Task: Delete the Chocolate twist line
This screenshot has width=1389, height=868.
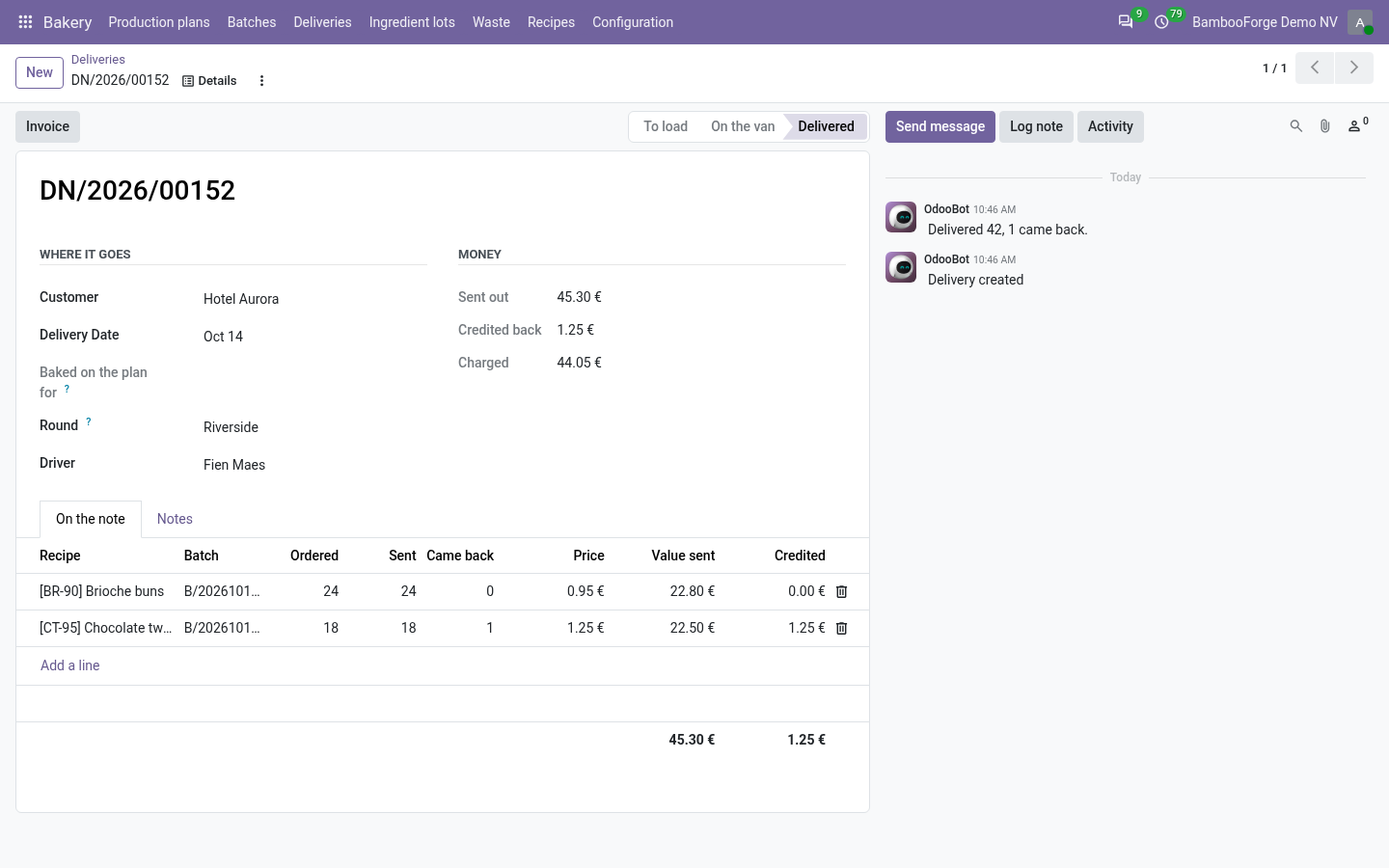Action: [x=841, y=629]
